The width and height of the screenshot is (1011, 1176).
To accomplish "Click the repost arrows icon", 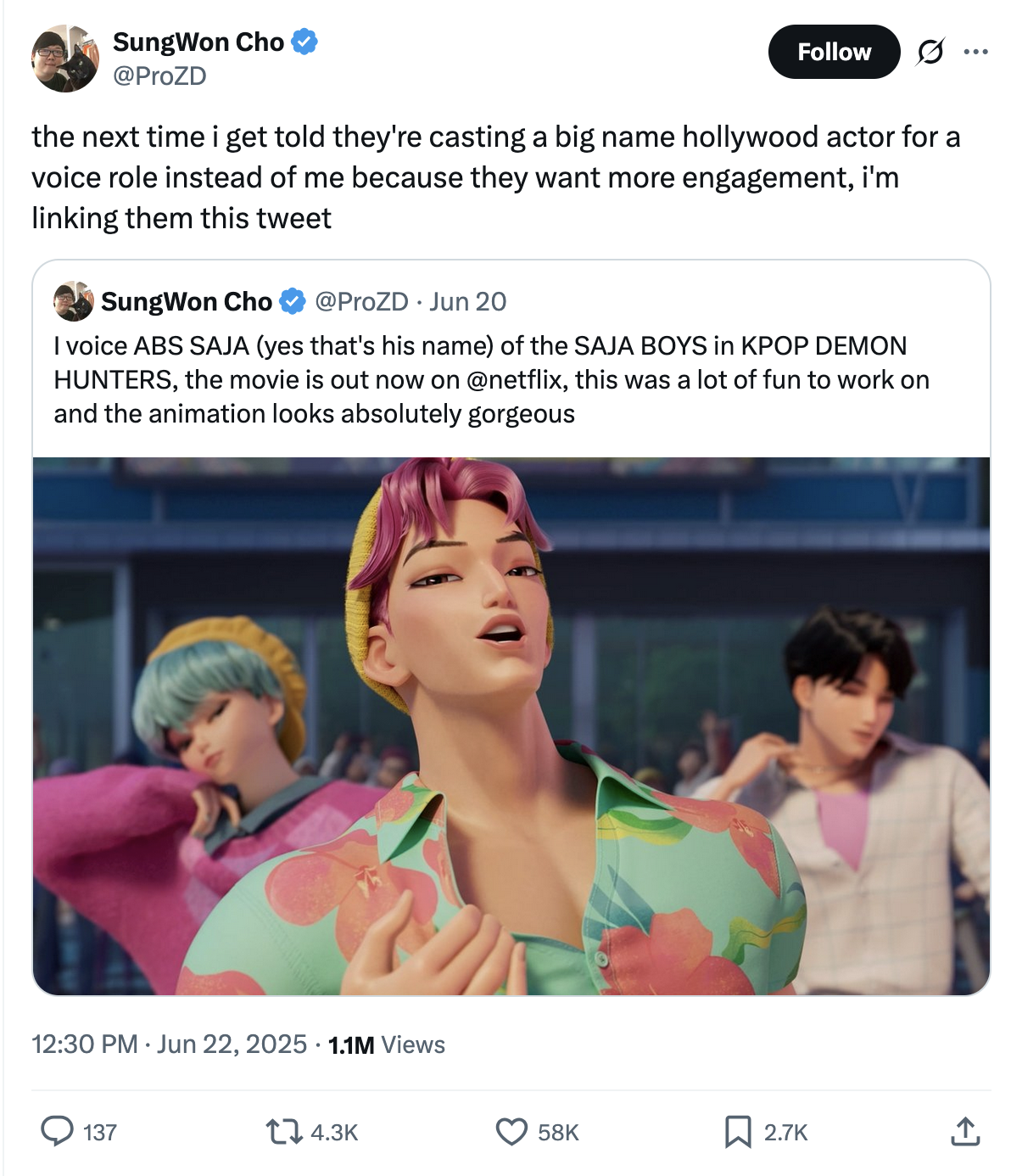I will click(283, 1131).
